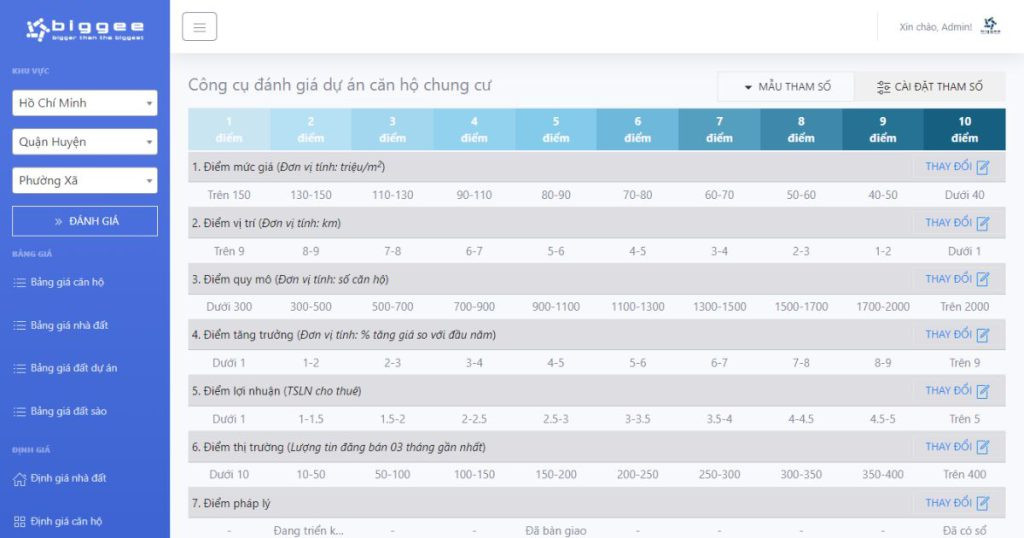The height and width of the screenshot is (538, 1024).
Task: Click edit icon for Điểm vị trí
Action: click(983, 223)
